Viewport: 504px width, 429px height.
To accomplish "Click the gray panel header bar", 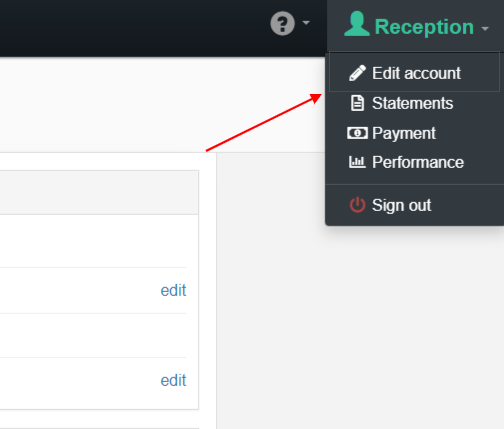I will pyautogui.click(x=99, y=193).
